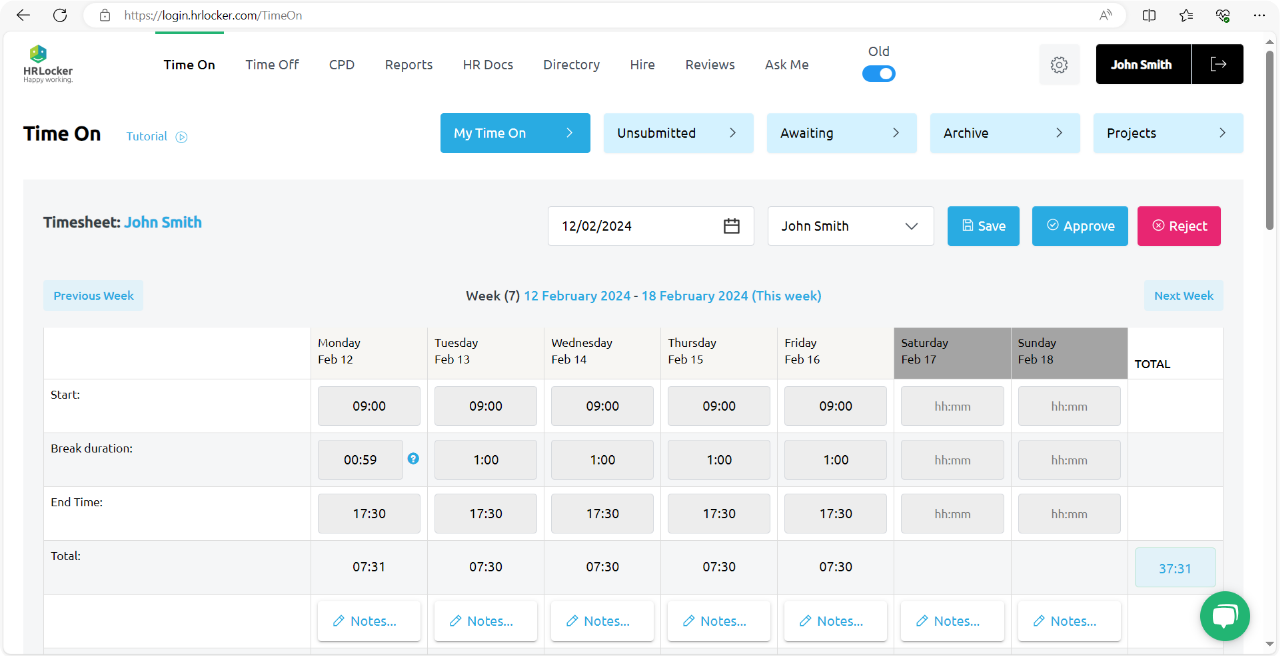Click the date input showing 12/02/2024
Viewport: 1280px width, 656px height.
coord(630,226)
